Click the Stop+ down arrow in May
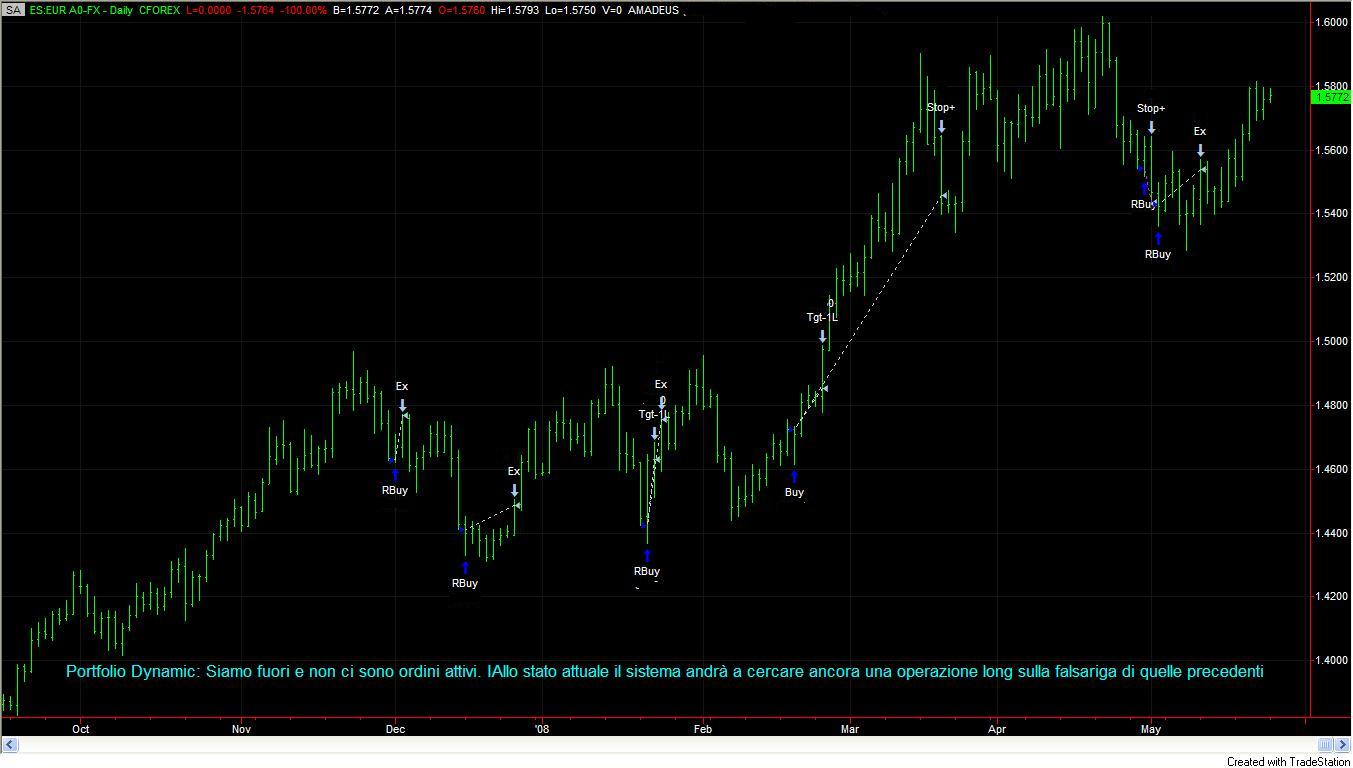The height and width of the screenshot is (768, 1353). click(1152, 127)
